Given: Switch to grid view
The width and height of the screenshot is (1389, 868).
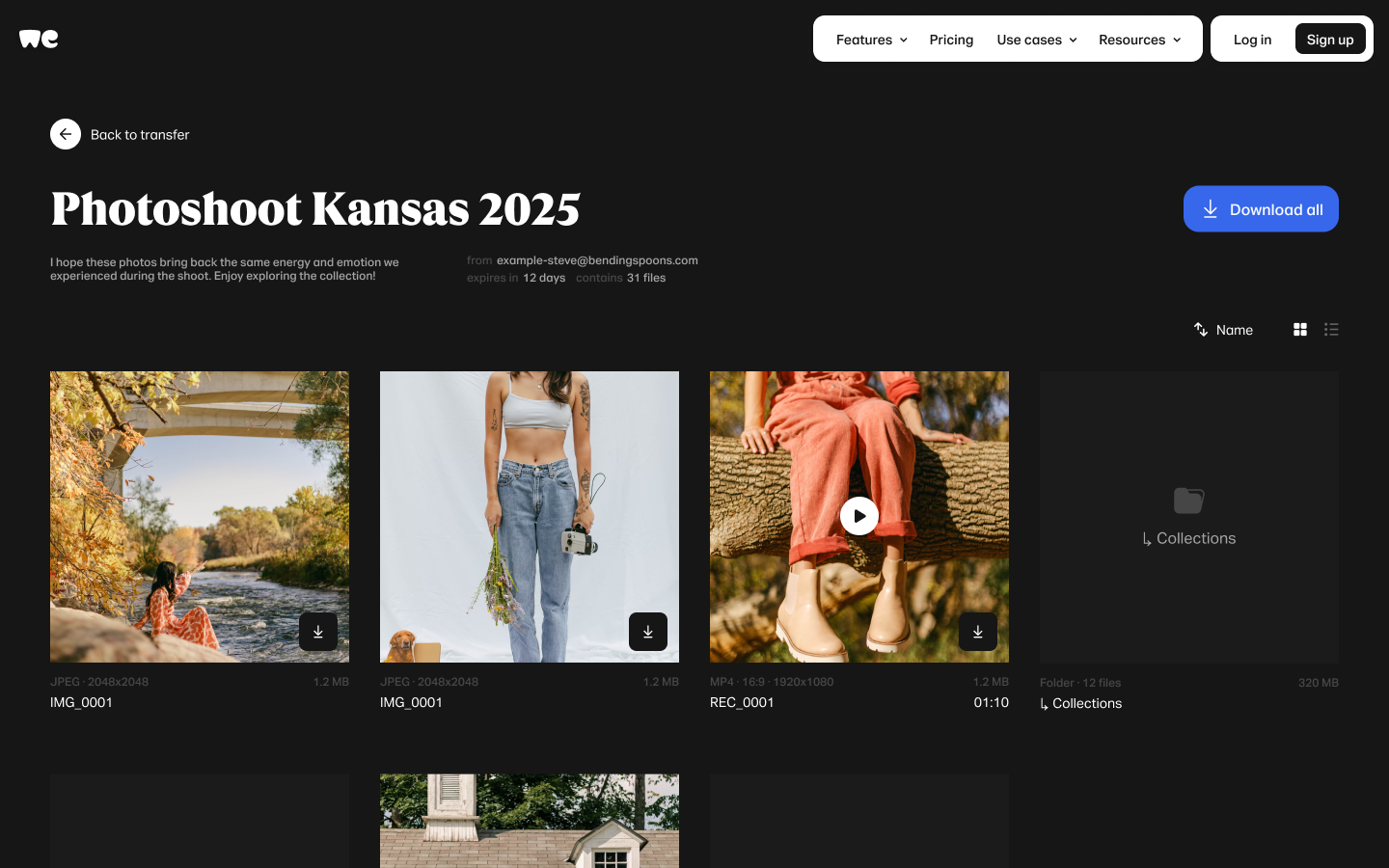Looking at the screenshot, I should (1300, 330).
